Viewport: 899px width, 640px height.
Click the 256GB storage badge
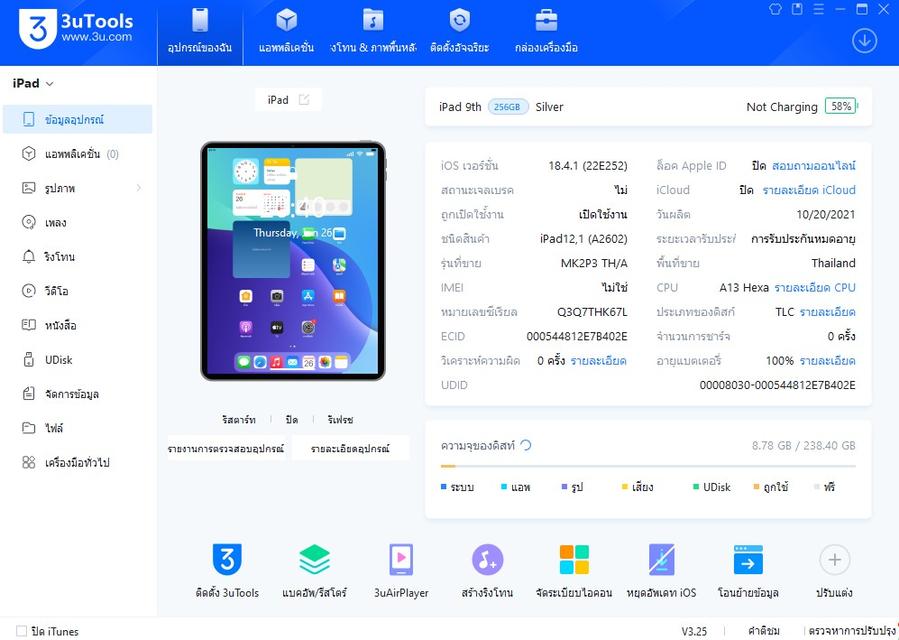tap(507, 107)
